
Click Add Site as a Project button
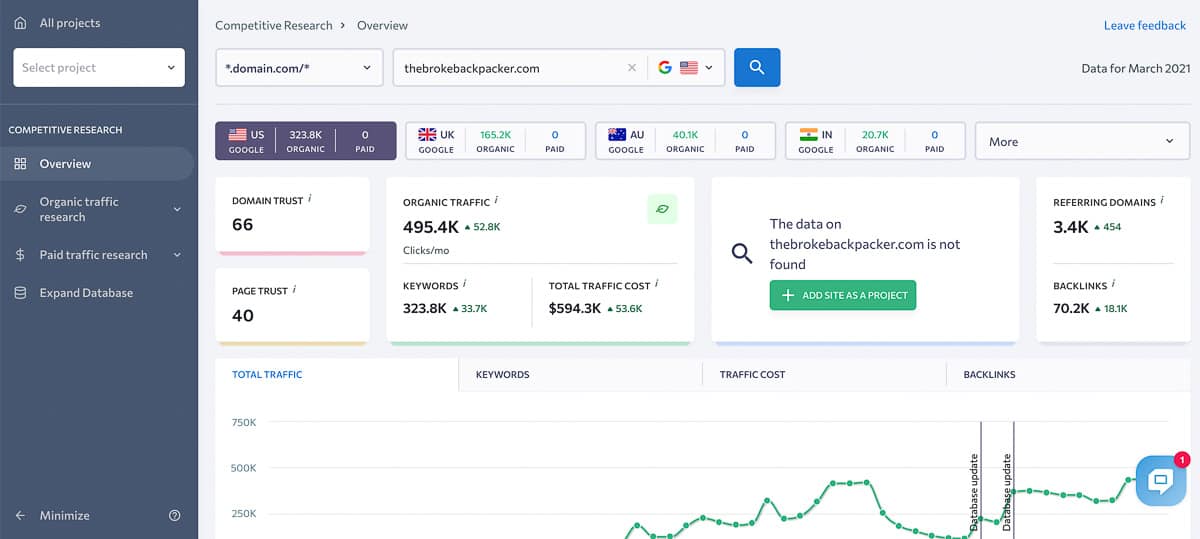point(843,296)
